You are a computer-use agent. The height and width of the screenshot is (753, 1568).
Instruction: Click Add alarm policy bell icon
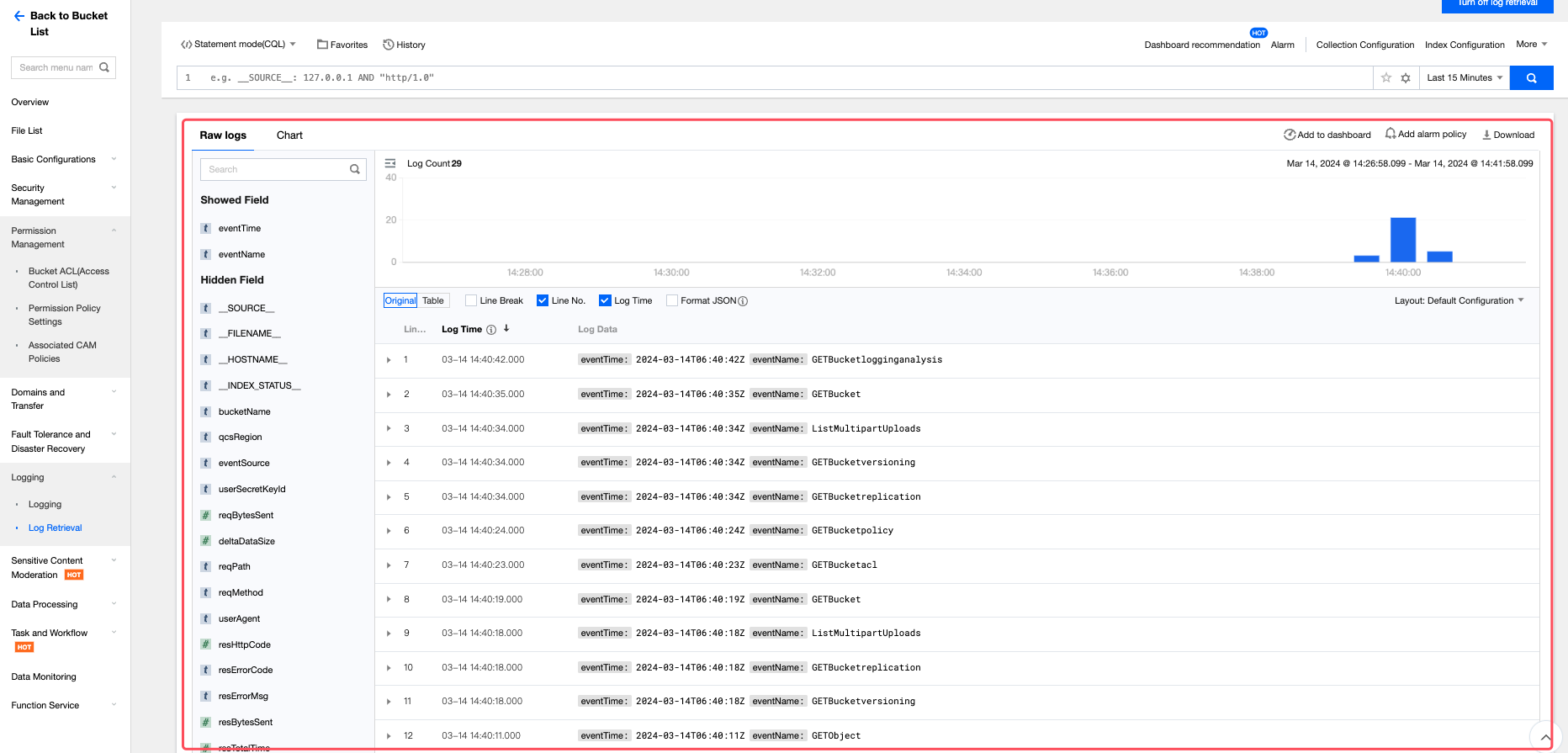1391,134
